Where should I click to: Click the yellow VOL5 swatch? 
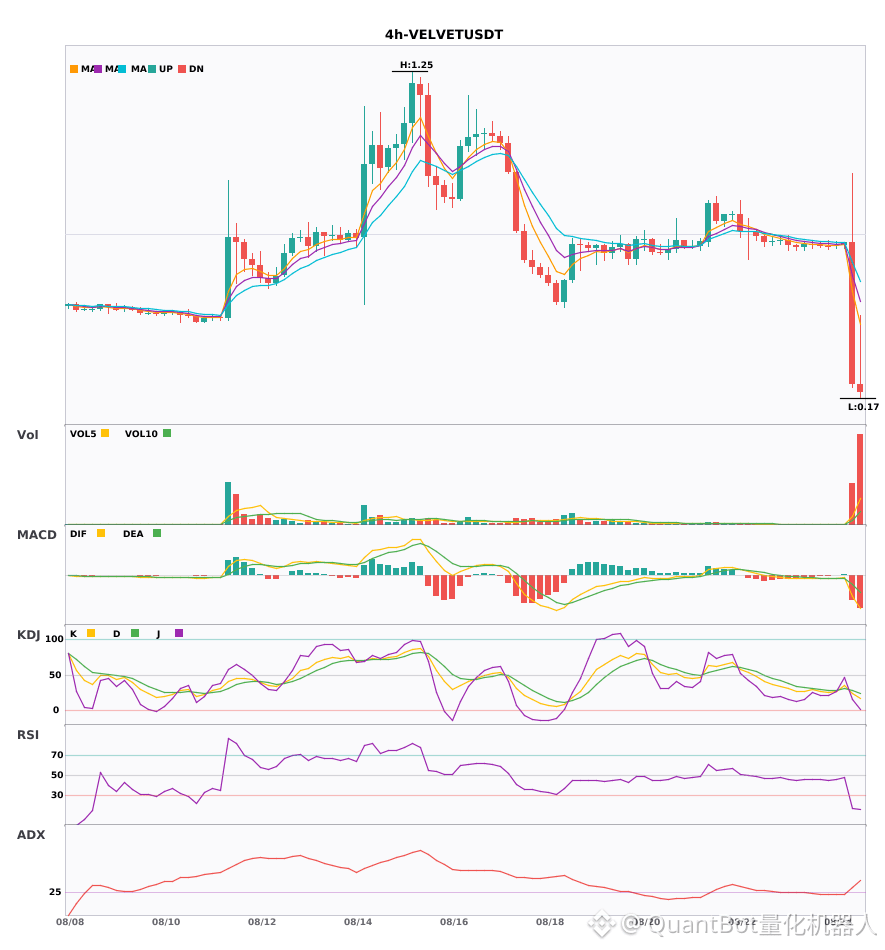click(105, 433)
